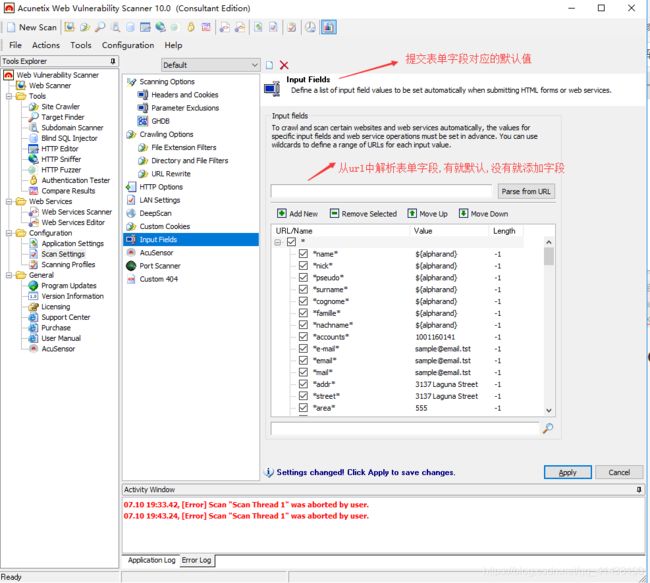This screenshot has width=650, height=583.
Task: Select the DeepScan settings icon
Action: pos(131,213)
